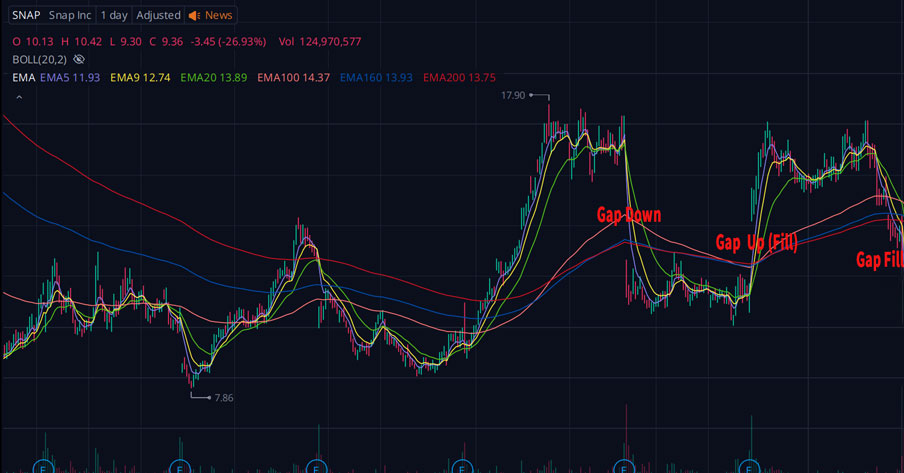Image resolution: width=904 pixels, height=473 pixels.
Task: Select the EMA100 14.37 legend entry
Action: [x=293, y=78]
